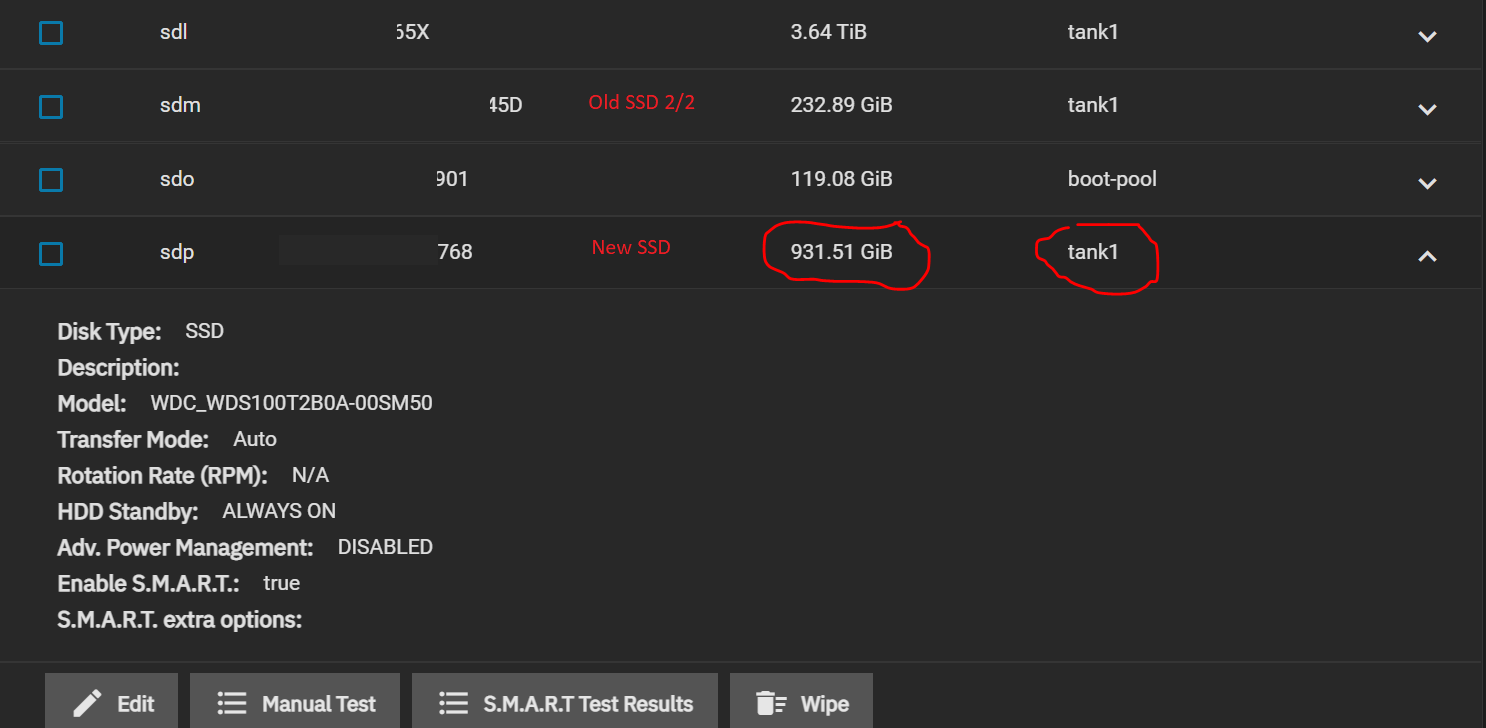Expand the sdm row chevron
Screen dimensions: 1486x728
pos(1427,109)
